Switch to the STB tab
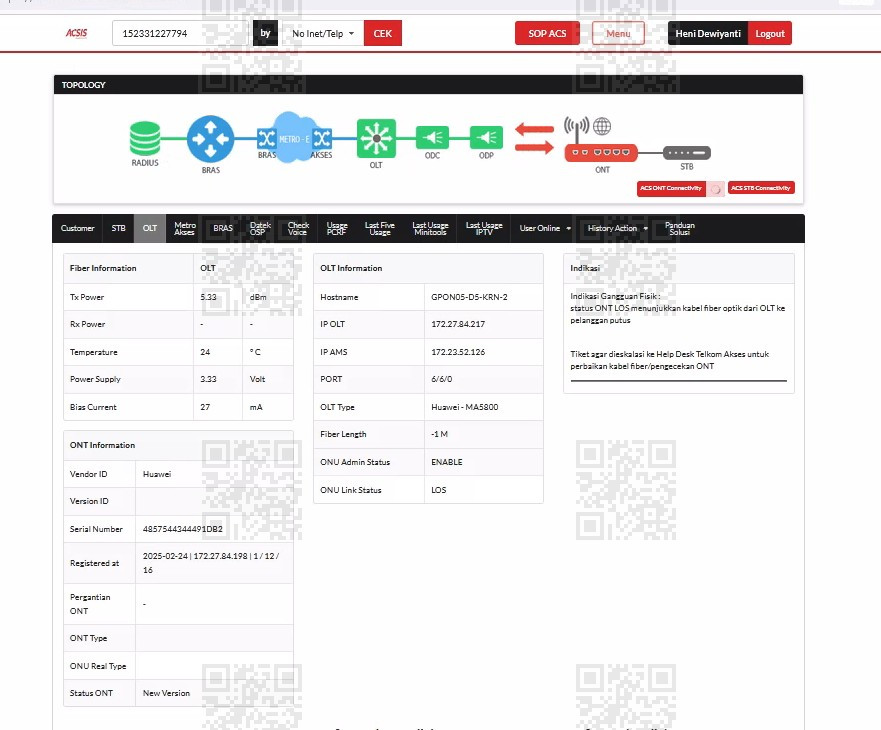The image size is (881, 730). click(x=118, y=228)
